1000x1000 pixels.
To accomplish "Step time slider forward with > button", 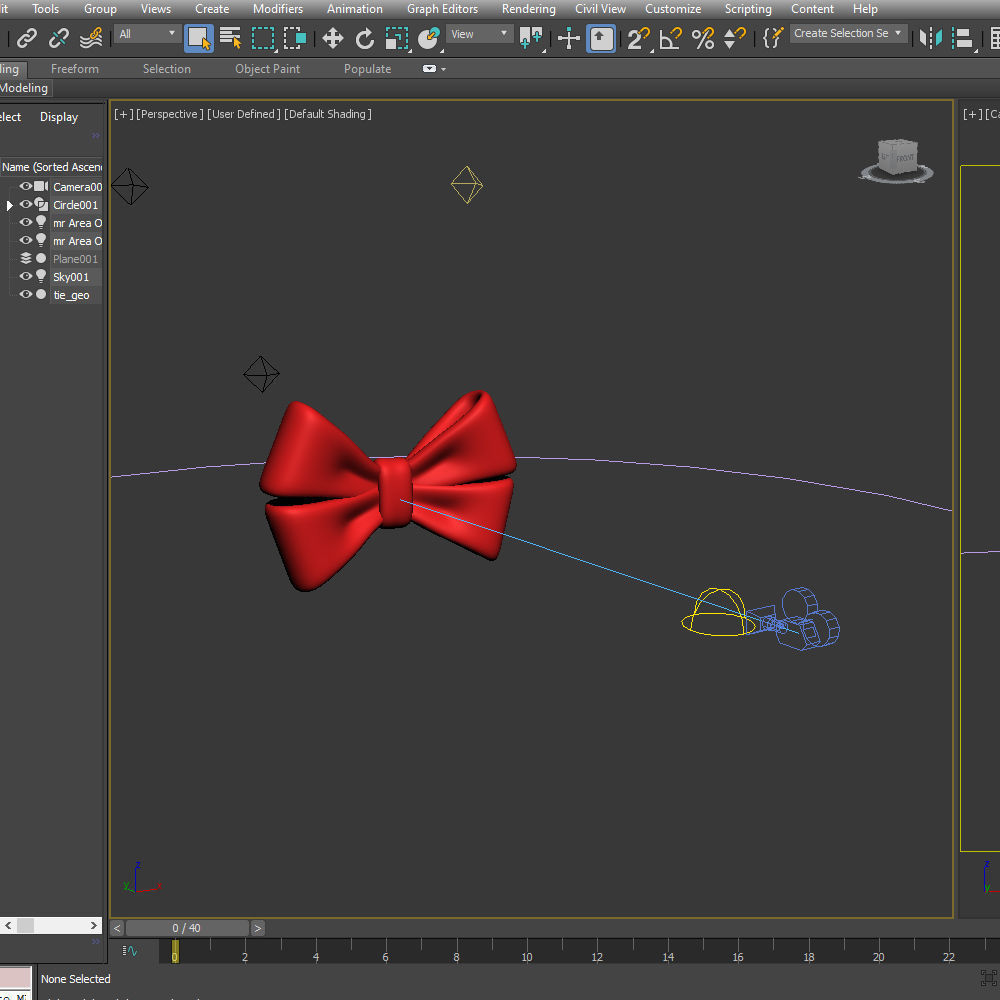I will (258, 928).
